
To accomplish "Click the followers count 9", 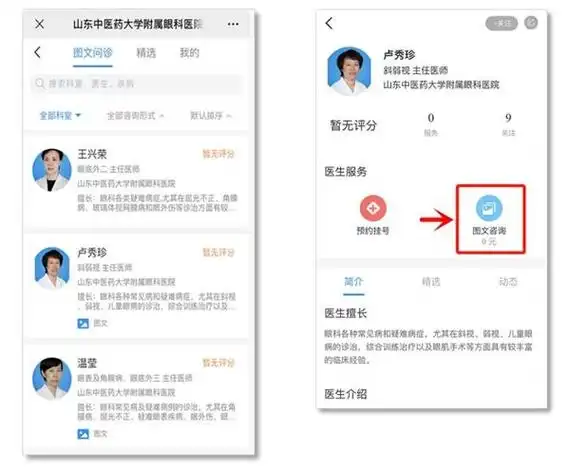I will coord(508,118).
